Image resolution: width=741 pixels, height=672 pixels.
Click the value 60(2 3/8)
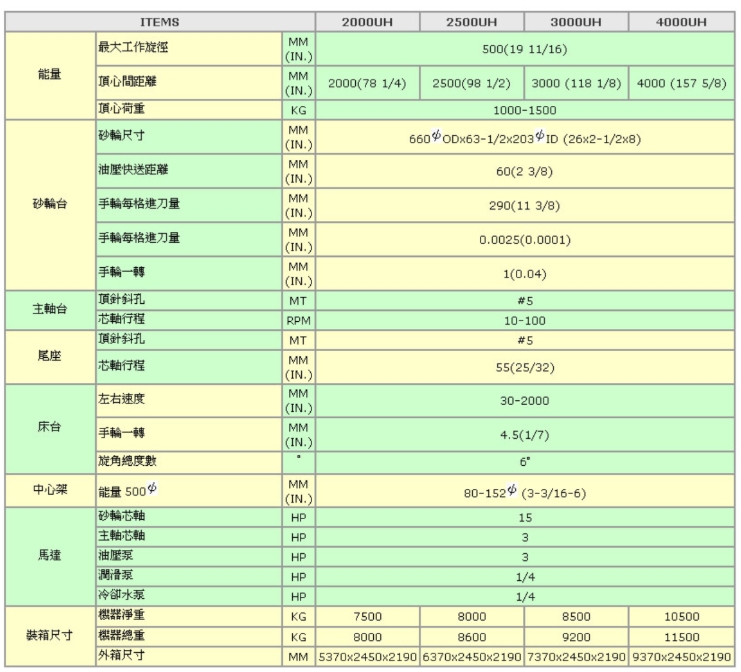525,172
